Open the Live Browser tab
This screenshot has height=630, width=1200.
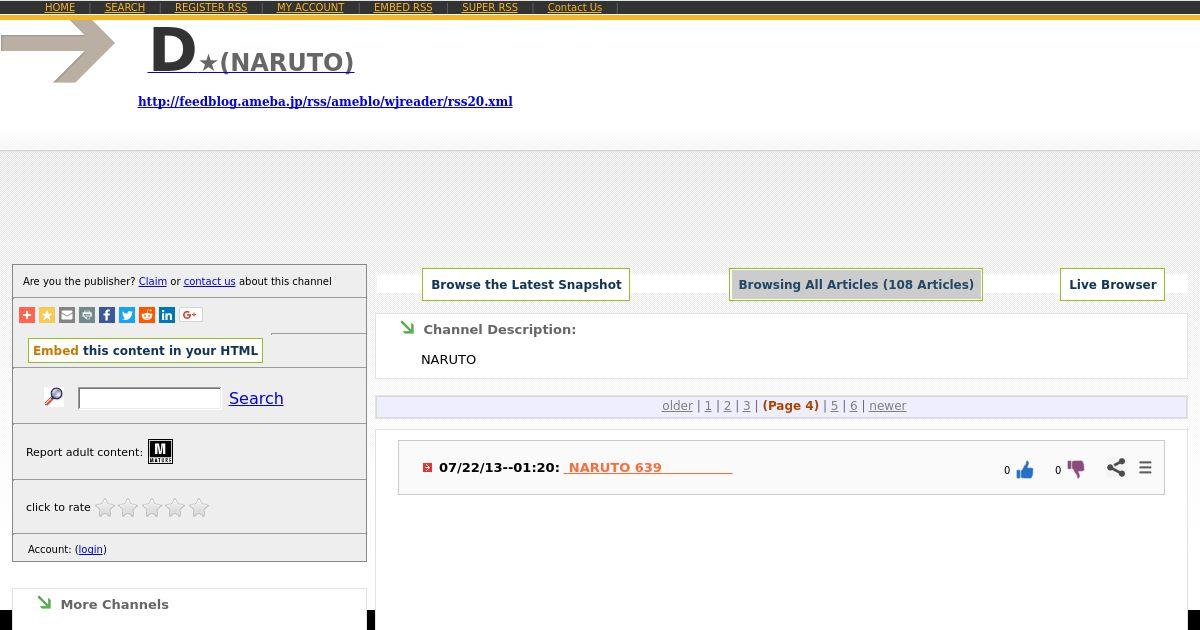click(x=1113, y=284)
